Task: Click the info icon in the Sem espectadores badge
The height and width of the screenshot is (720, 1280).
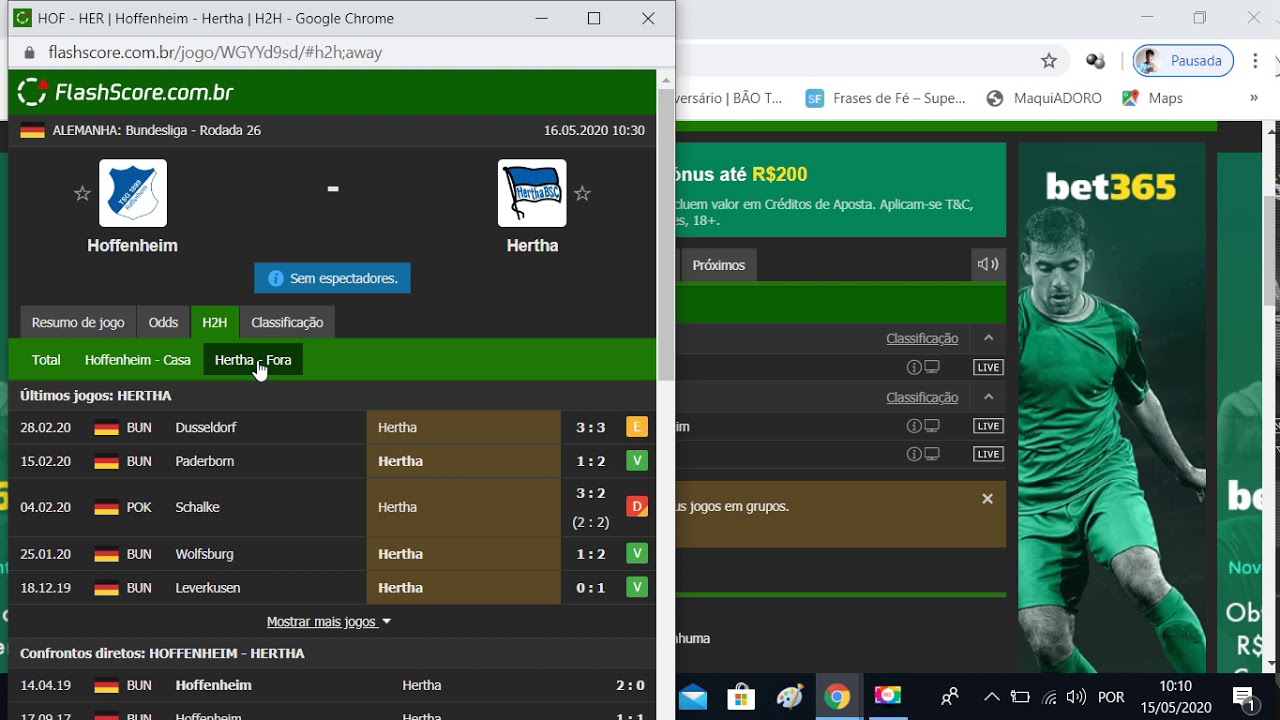Action: point(276,278)
